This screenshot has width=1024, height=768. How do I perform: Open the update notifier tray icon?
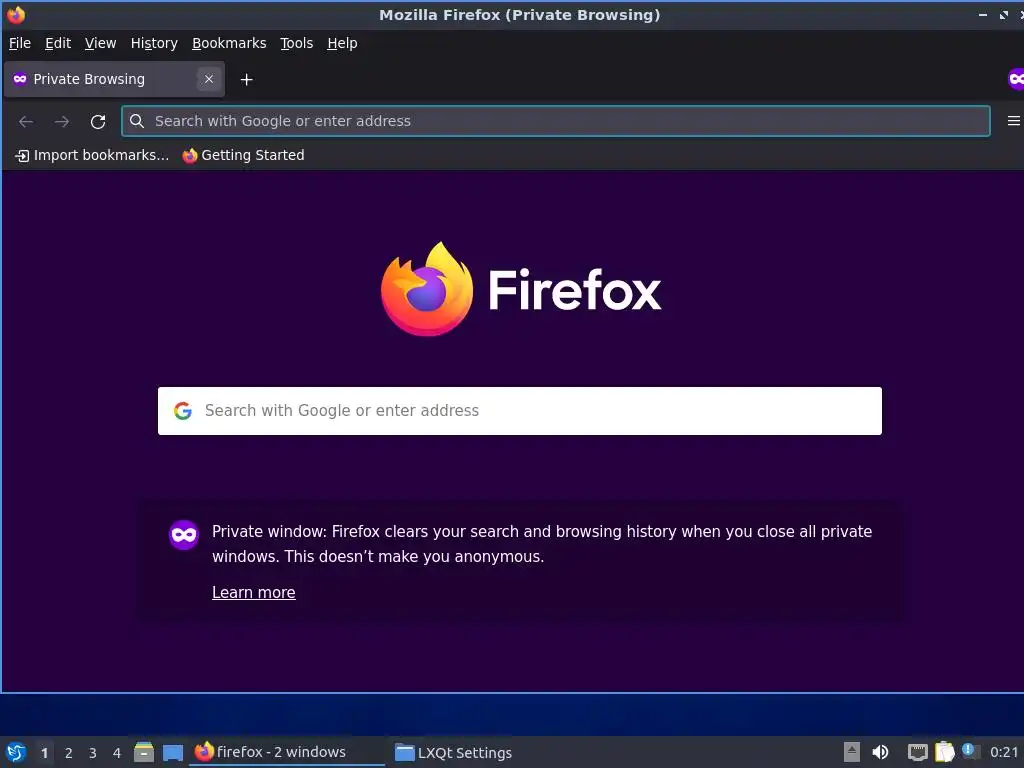[970, 751]
